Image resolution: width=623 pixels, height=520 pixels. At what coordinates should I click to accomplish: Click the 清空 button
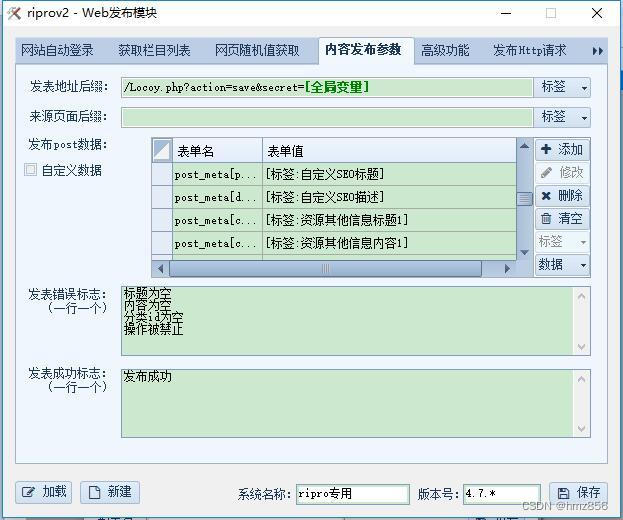pos(562,218)
